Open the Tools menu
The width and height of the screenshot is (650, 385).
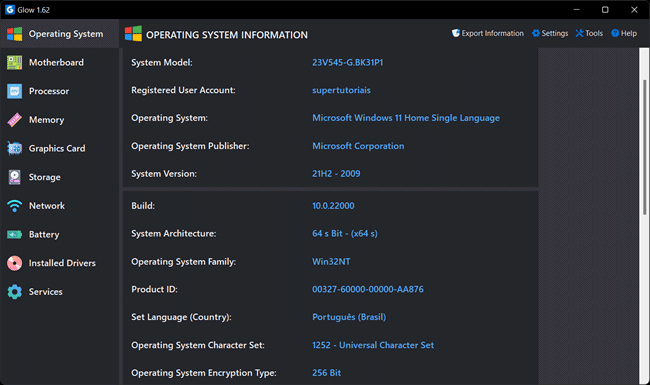coord(589,33)
